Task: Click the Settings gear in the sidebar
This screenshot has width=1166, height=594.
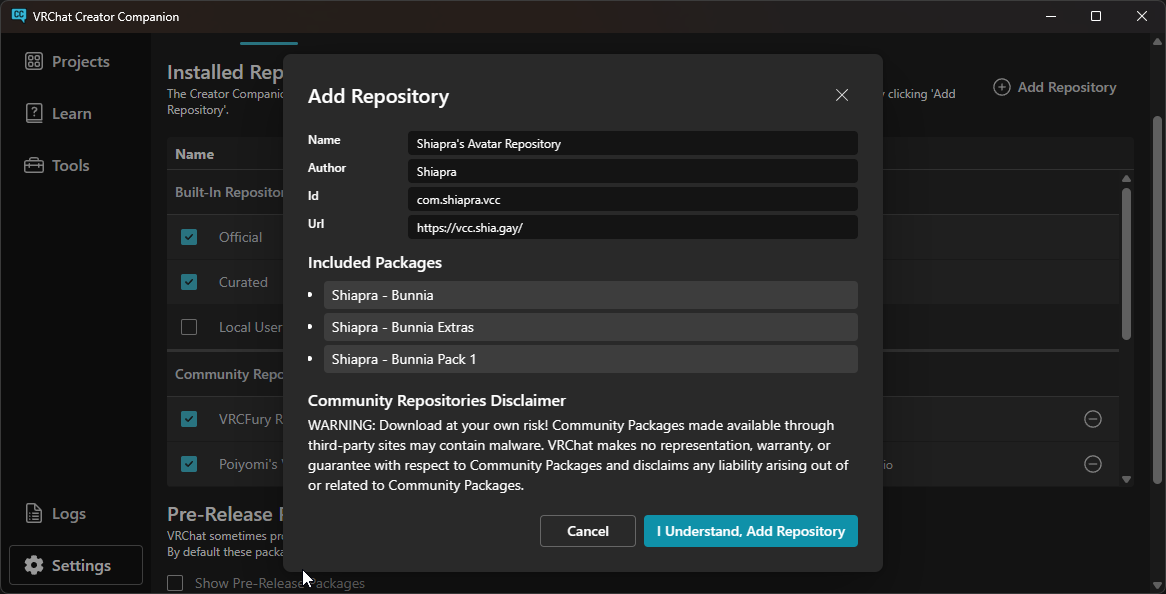Action: point(34,566)
